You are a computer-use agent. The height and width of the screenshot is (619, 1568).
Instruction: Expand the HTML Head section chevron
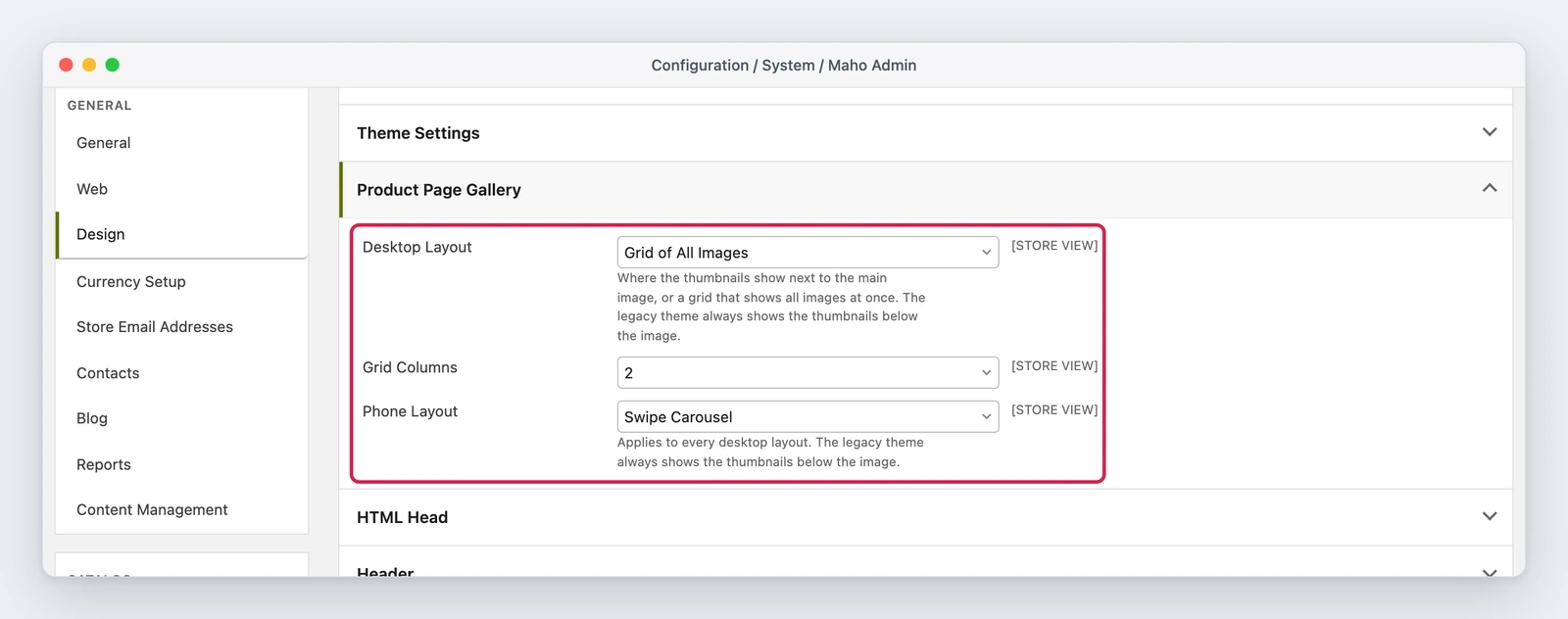tap(1489, 516)
